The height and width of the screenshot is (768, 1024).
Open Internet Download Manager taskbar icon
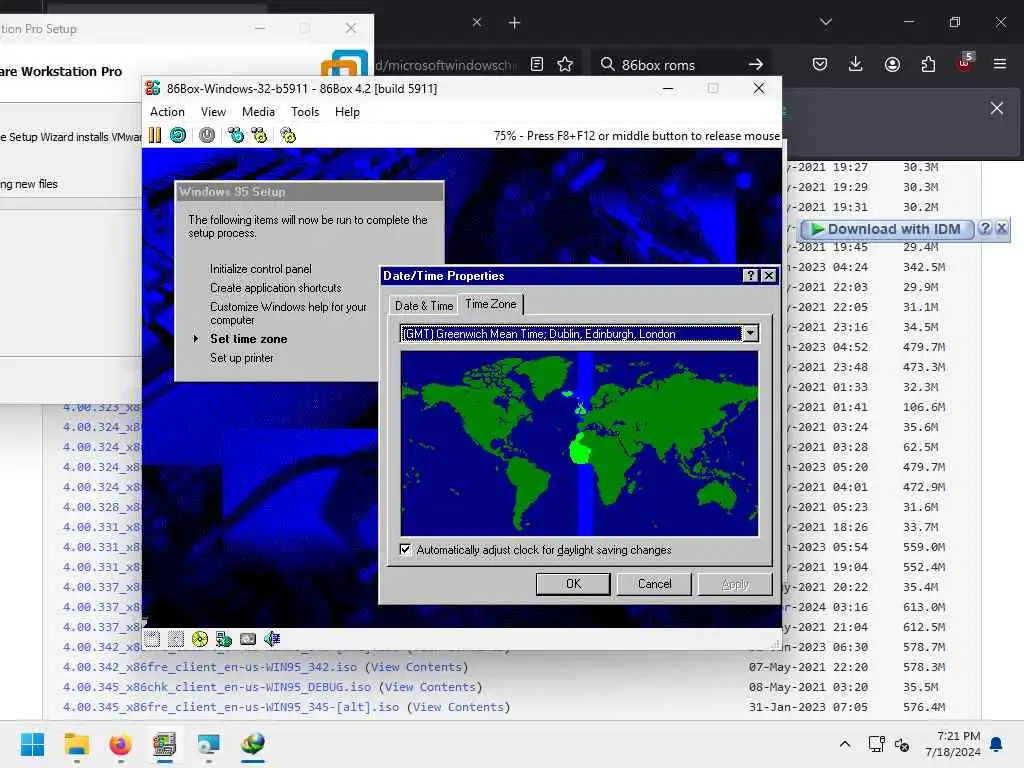click(x=253, y=744)
